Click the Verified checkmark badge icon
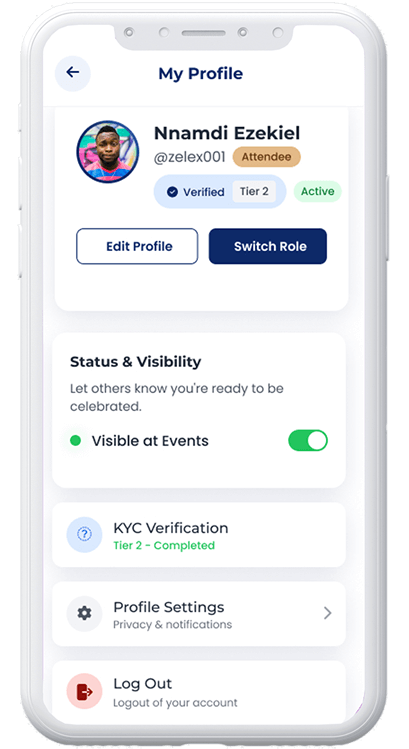Image resolution: width=409 pixels, height=749 pixels. (172, 192)
